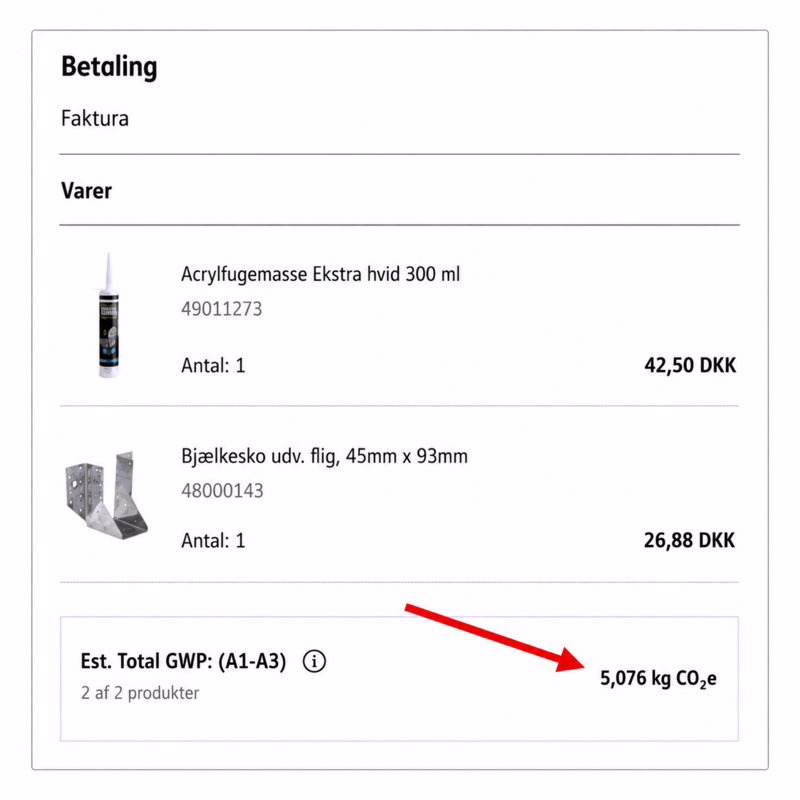
Task: Click the "300 ml" part of the sealant title
Action: click(x=433, y=274)
